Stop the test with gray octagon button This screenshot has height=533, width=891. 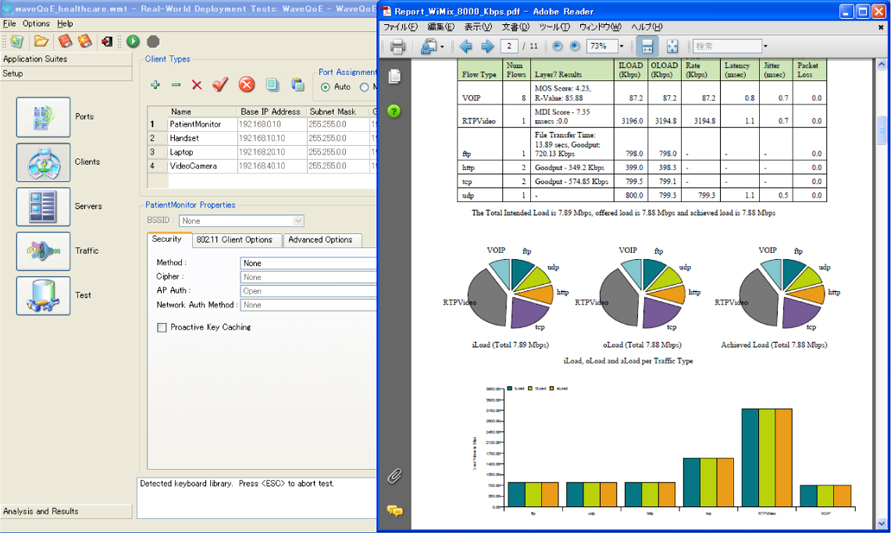pos(153,41)
